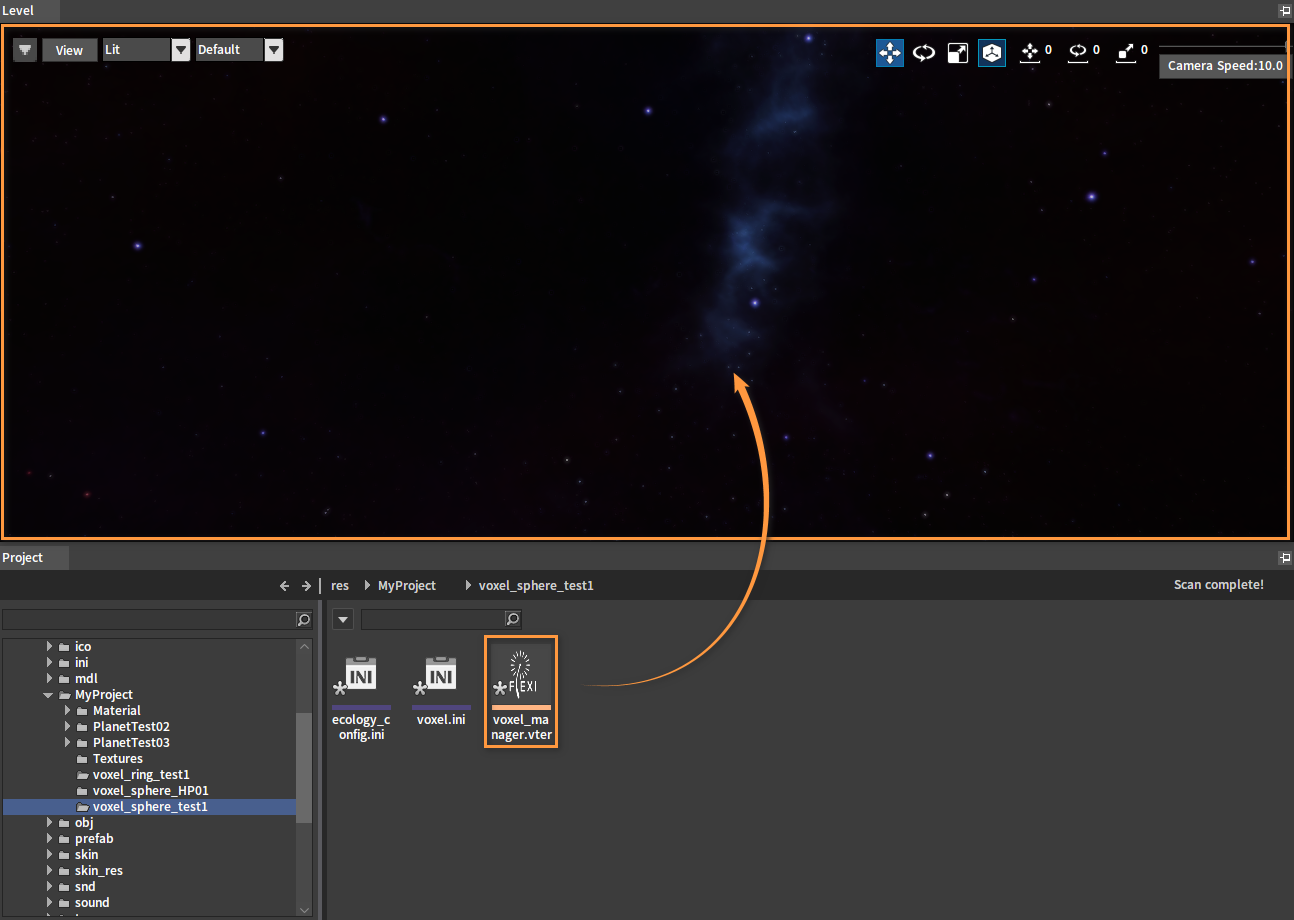This screenshot has height=920, width=1294.
Task: Expand the obj folder
Action: (49, 823)
